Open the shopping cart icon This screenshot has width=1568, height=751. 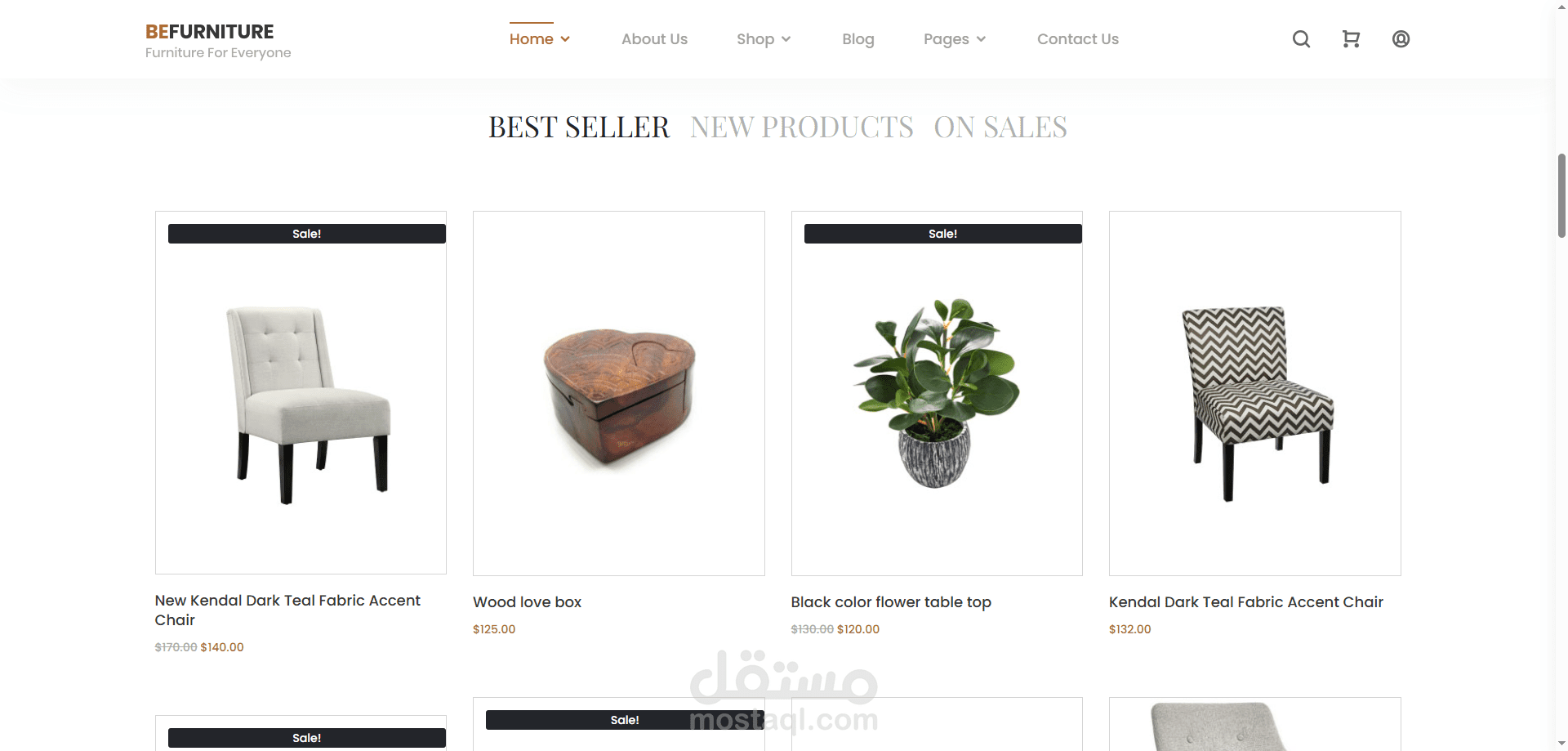[x=1351, y=39]
